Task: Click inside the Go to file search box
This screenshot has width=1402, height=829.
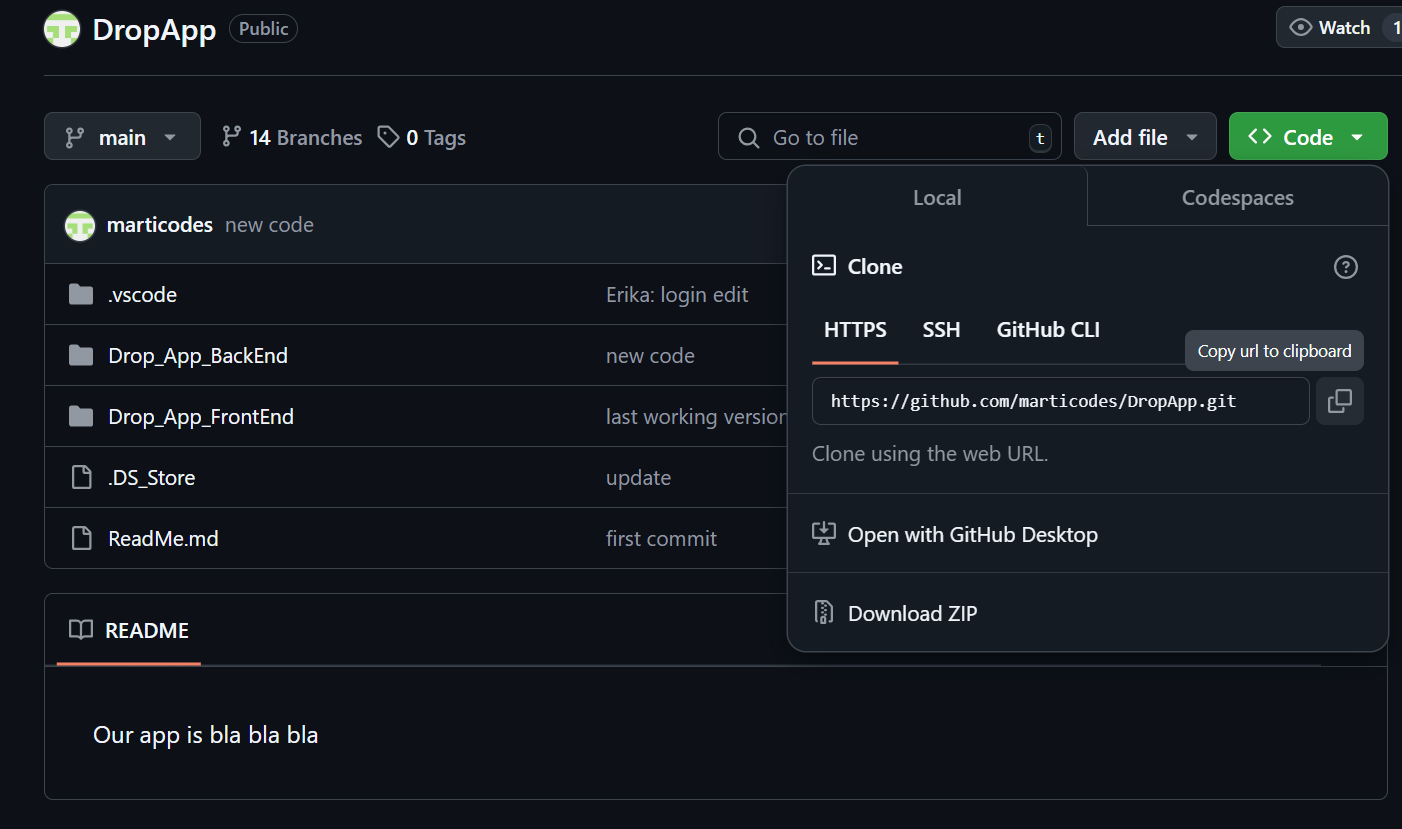Action: (x=880, y=137)
